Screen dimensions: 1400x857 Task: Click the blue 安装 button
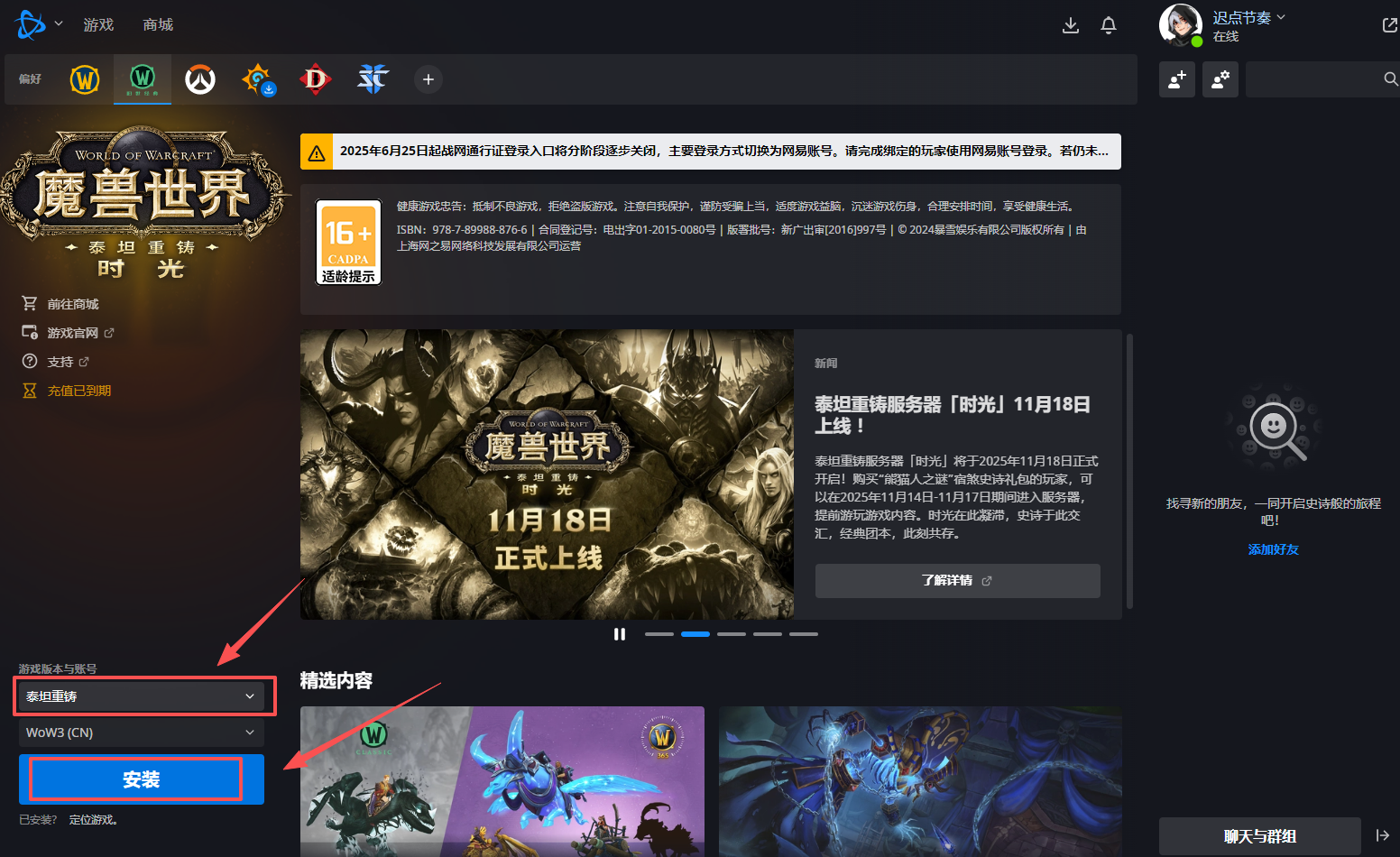[x=142, y=779]
